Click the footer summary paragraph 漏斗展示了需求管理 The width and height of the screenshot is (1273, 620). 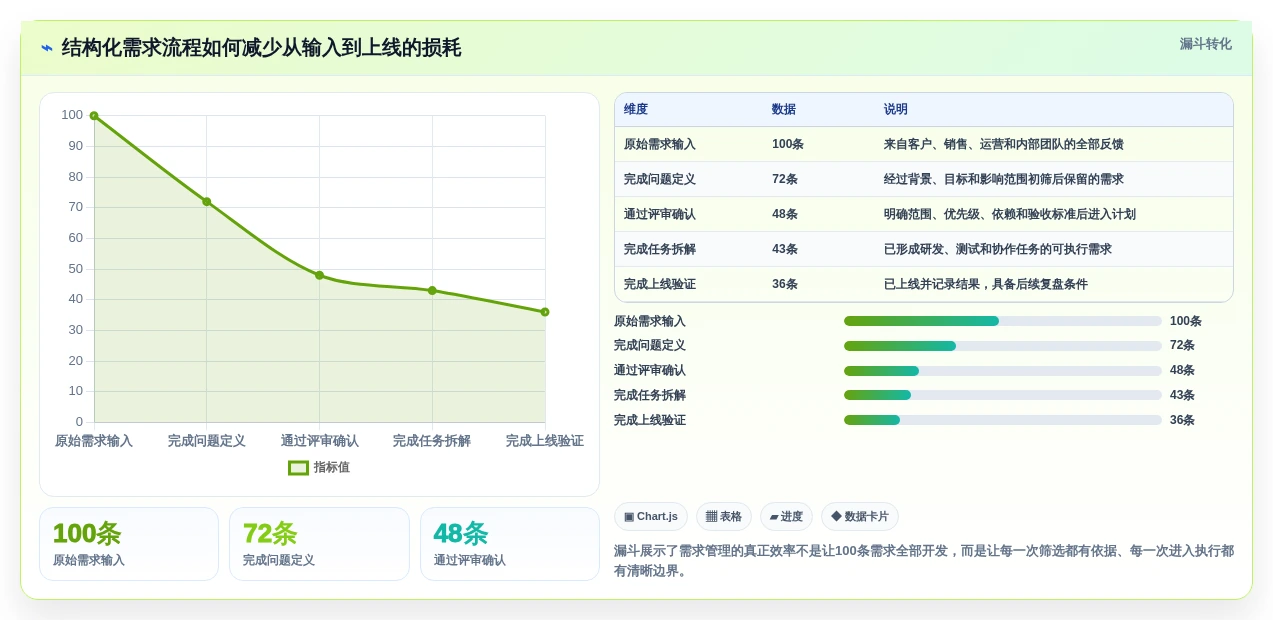click(924, 561)
